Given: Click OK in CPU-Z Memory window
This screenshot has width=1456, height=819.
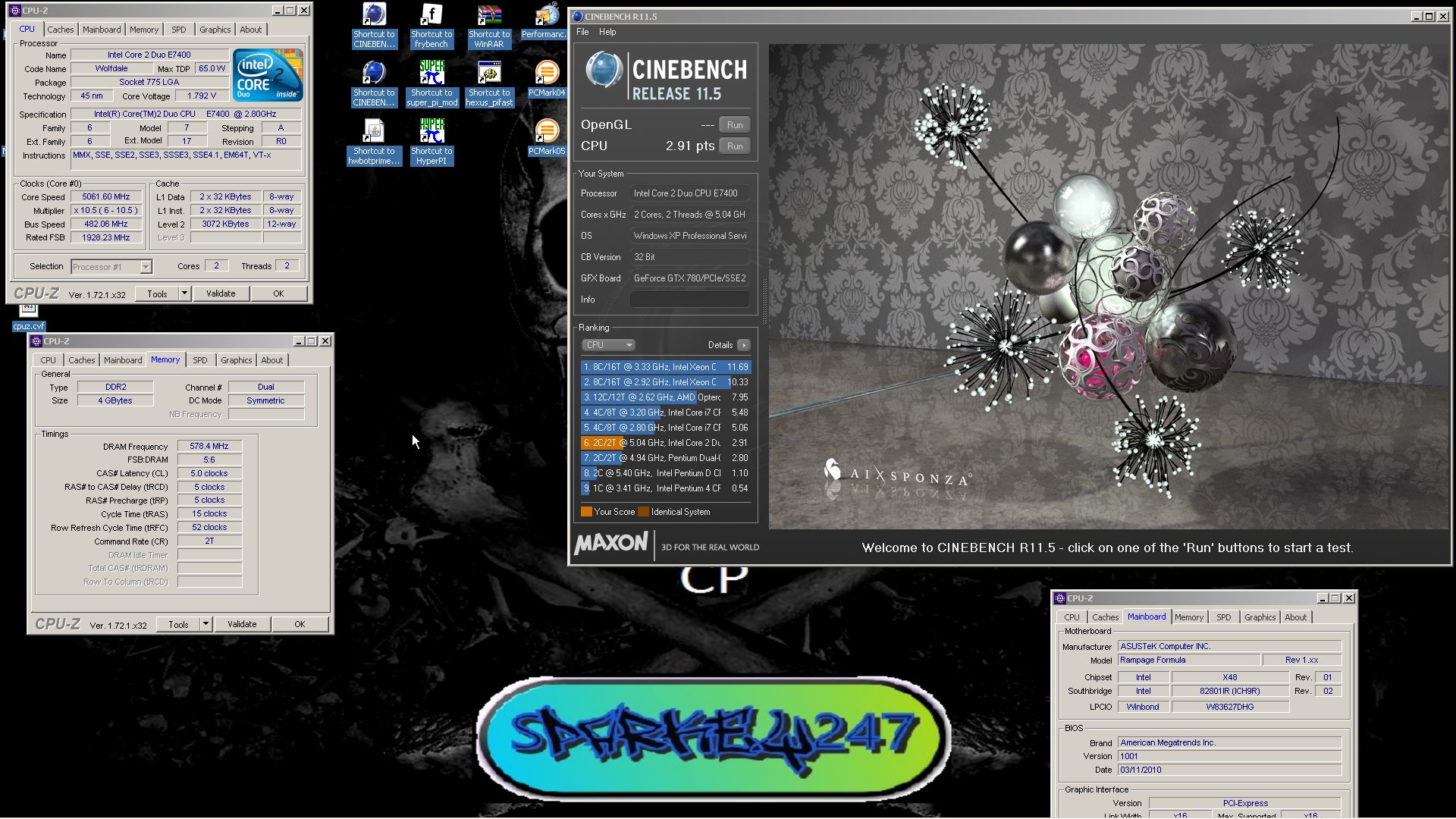Looking at the screenshot, I should point(300,624).
